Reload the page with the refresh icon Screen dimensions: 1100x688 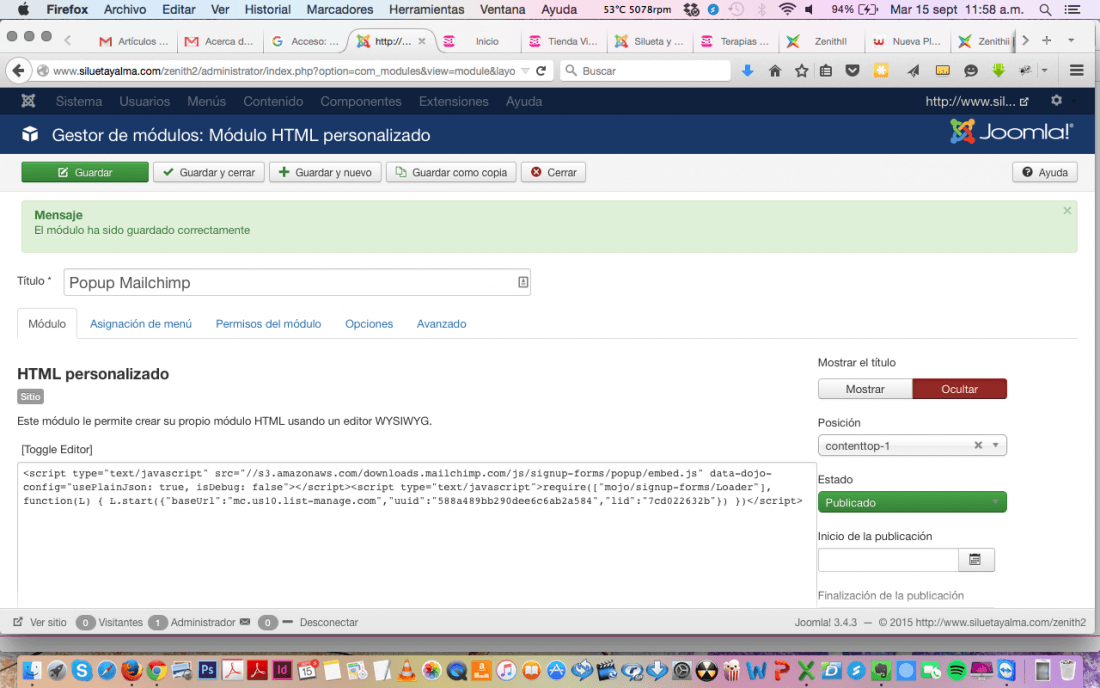click(541, 71)
